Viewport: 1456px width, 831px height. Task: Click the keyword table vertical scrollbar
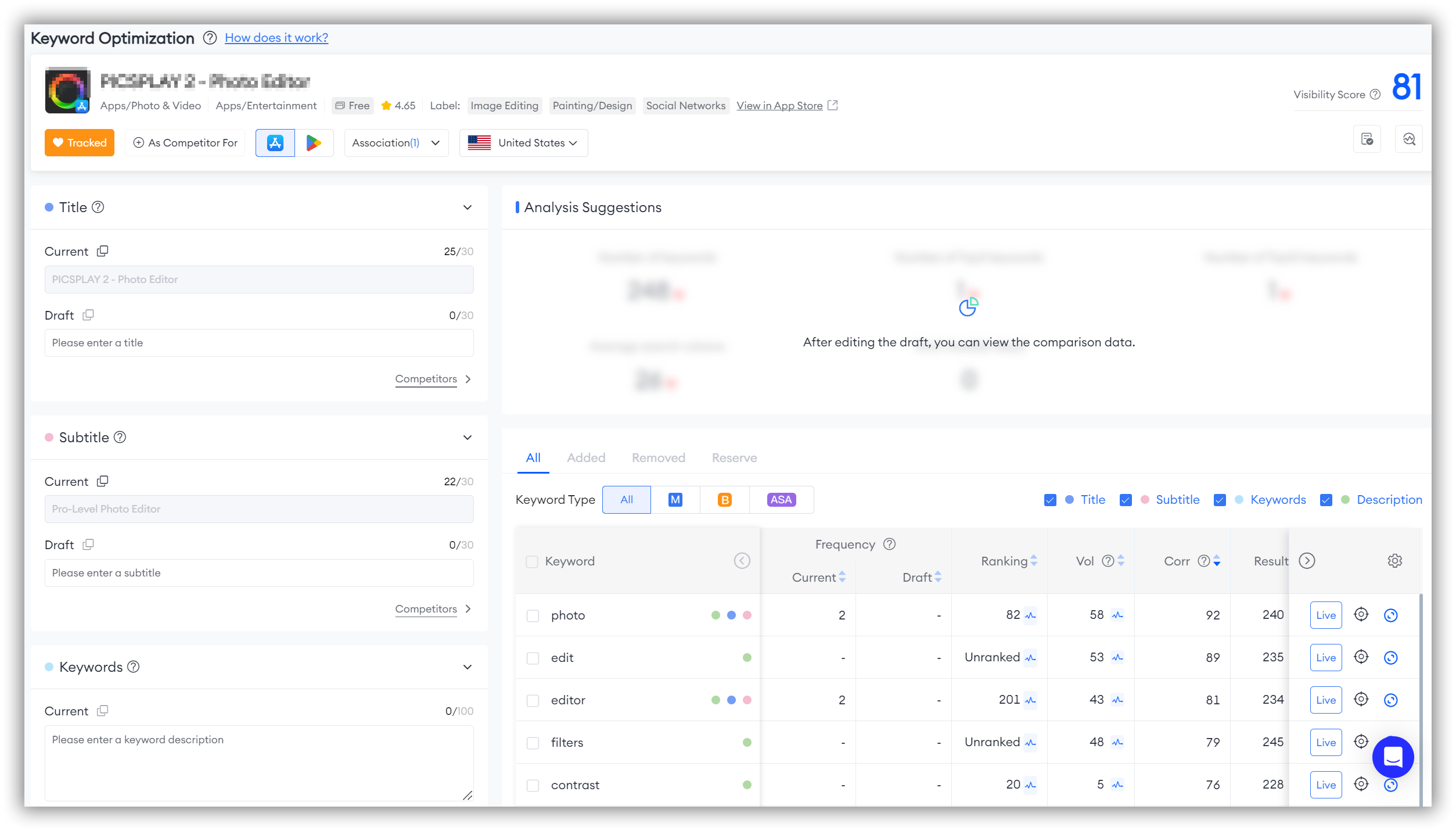pyautogui.click(x=1421, y=700)
